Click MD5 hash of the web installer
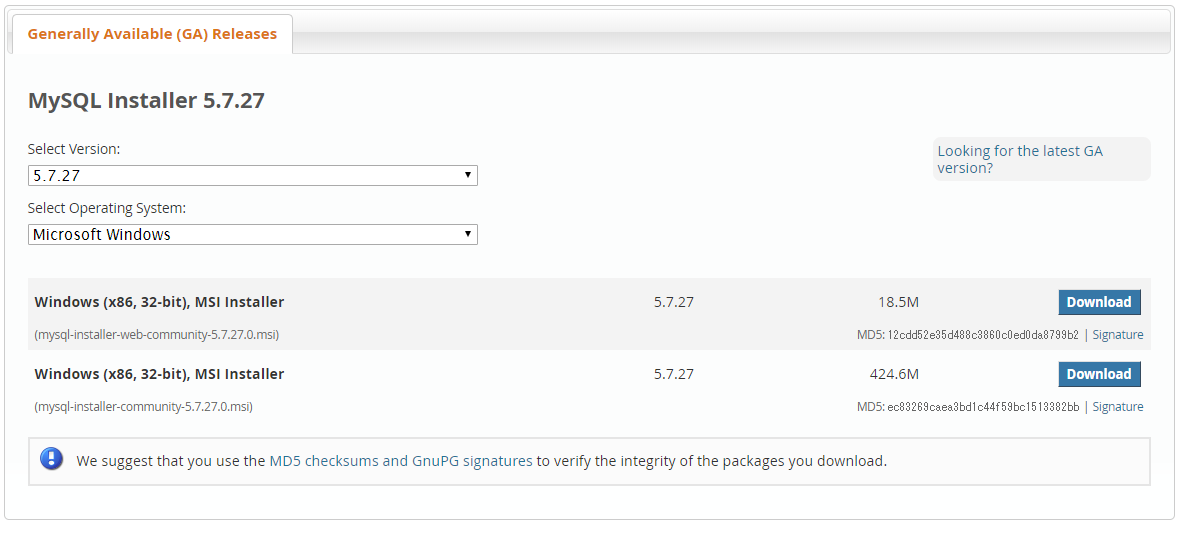This screenshot has width=1189, height=535. pyautogui.click(x=983, y=335)
